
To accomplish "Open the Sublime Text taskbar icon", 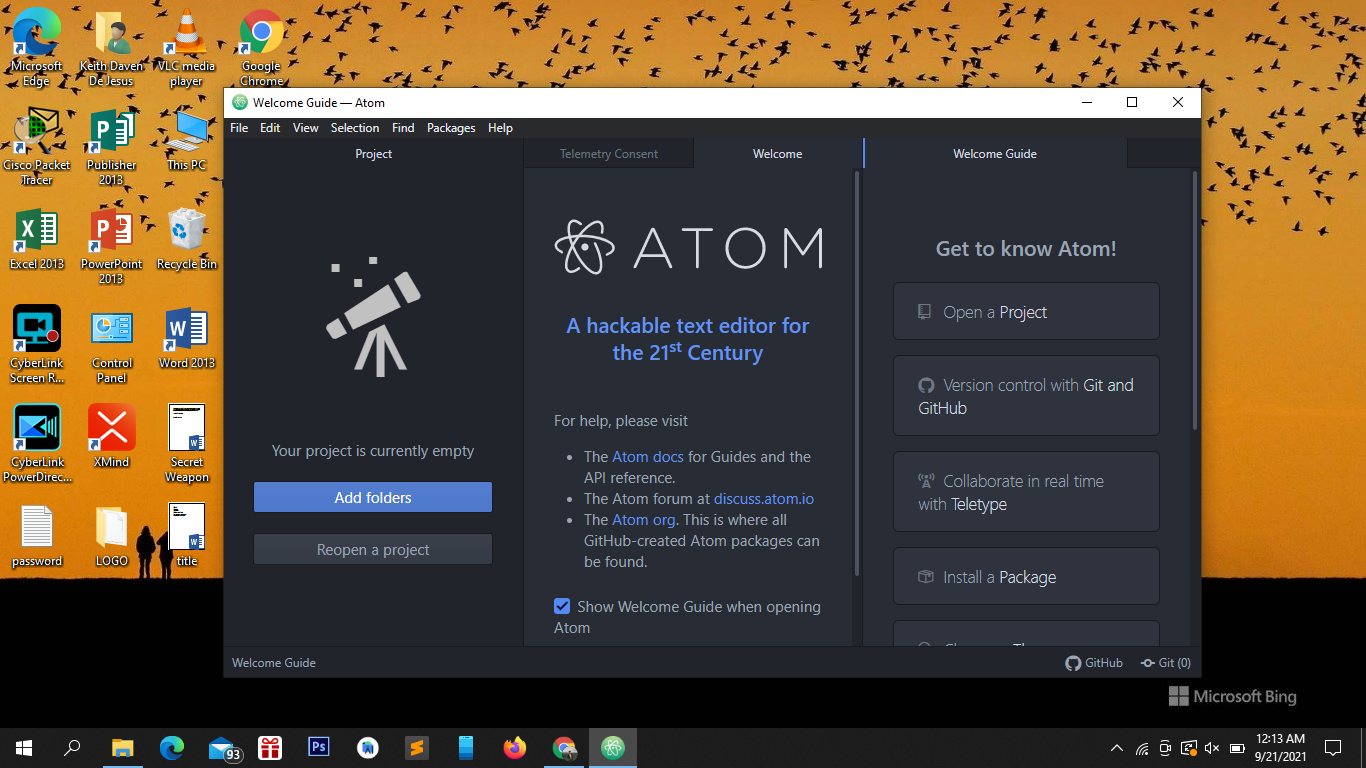I will [417, 747].
